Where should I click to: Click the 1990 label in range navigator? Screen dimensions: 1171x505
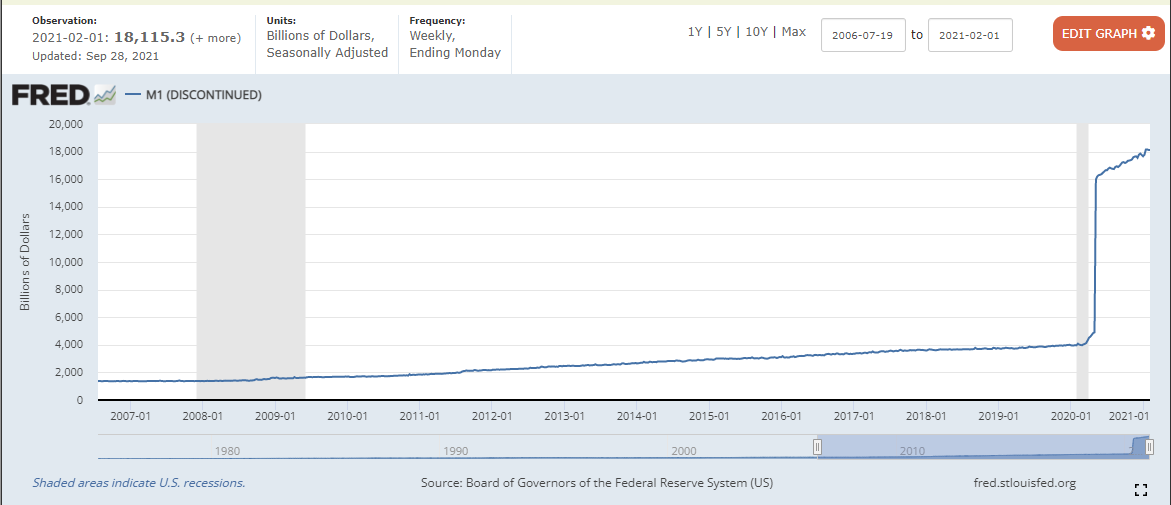(456, 450)
